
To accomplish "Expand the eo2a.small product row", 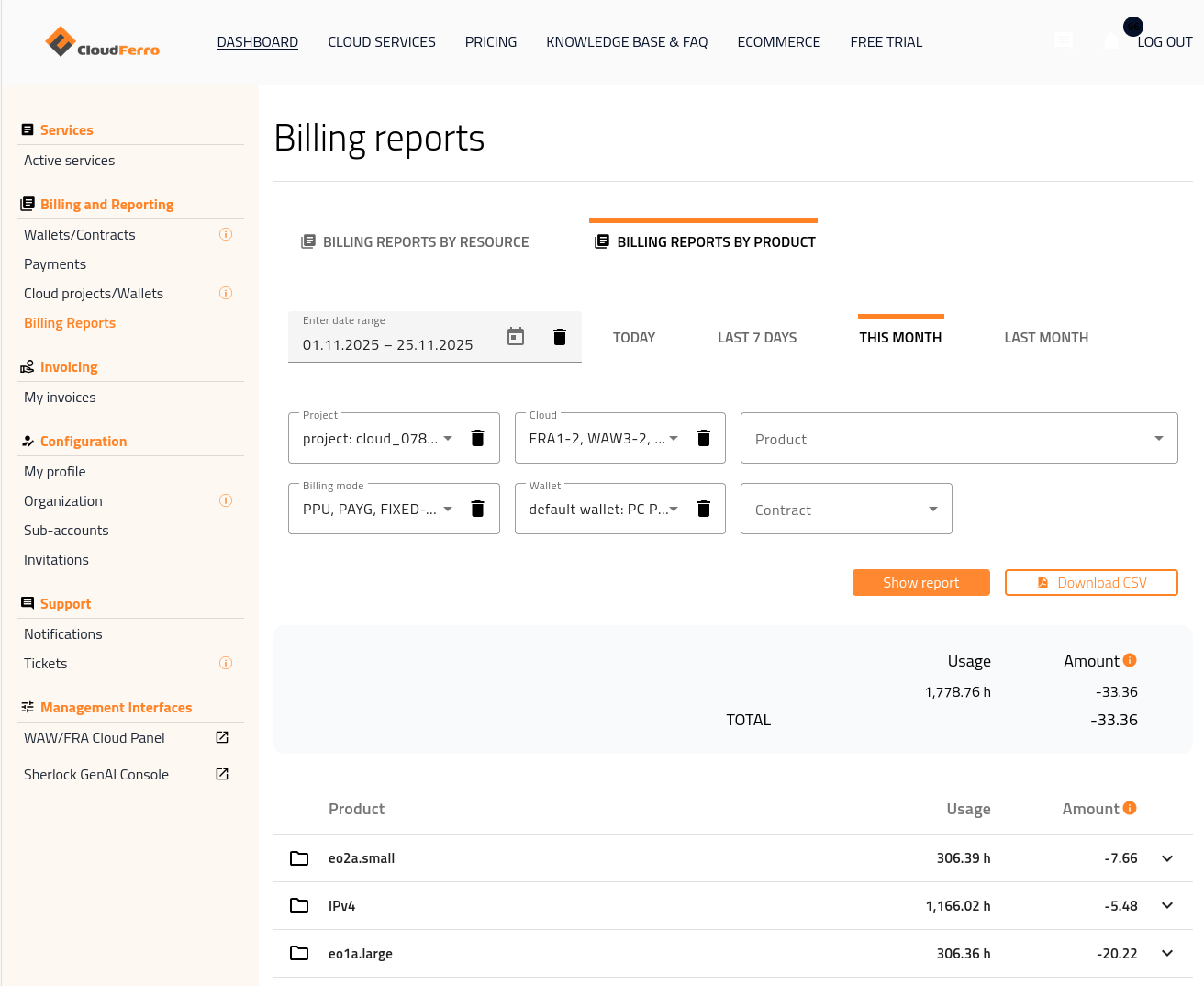I will [1167, 858].
